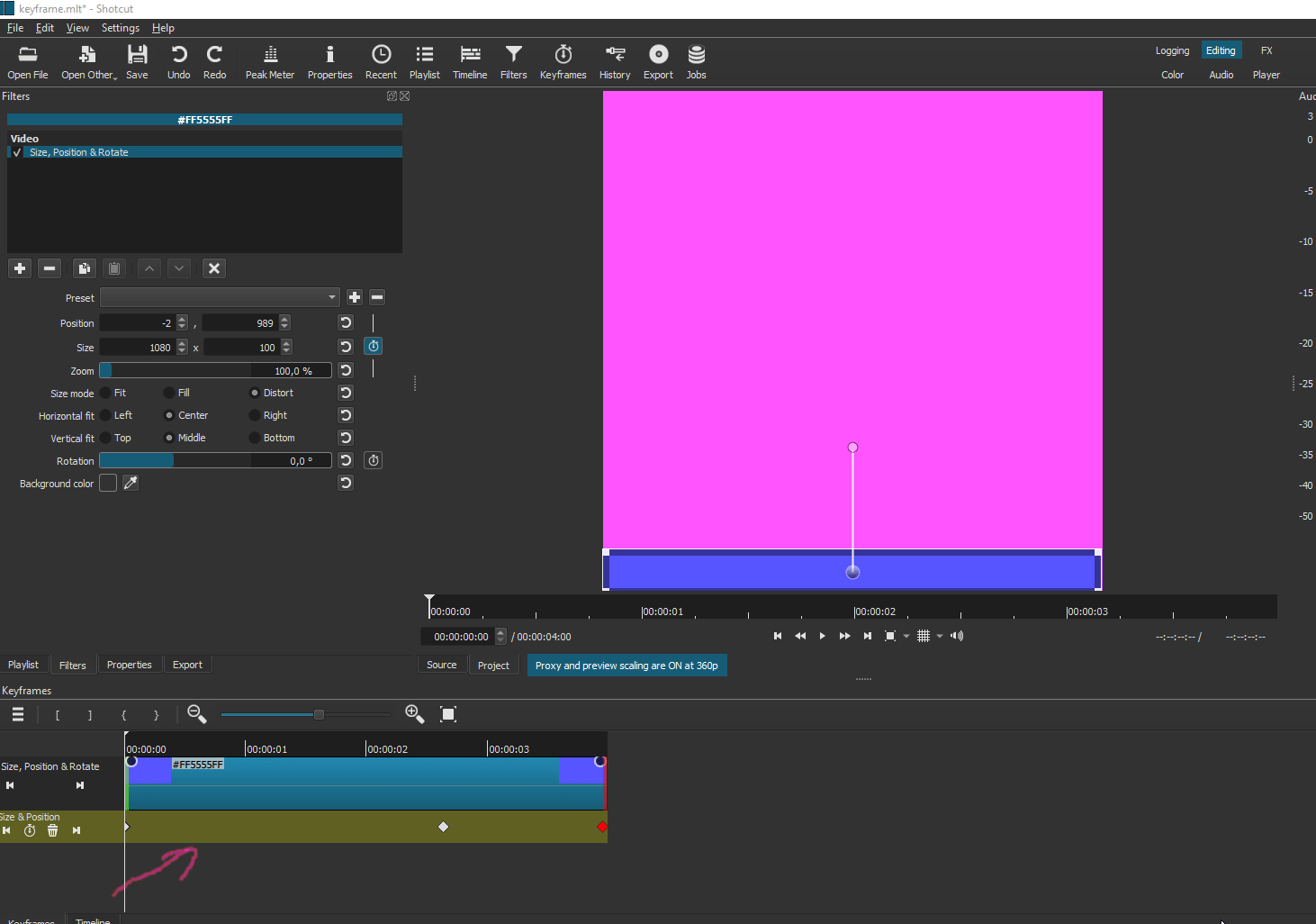The width and height of the screenshot is (1316, 924).
Task: Show the History panel
Action: click(x=614, y=61)
